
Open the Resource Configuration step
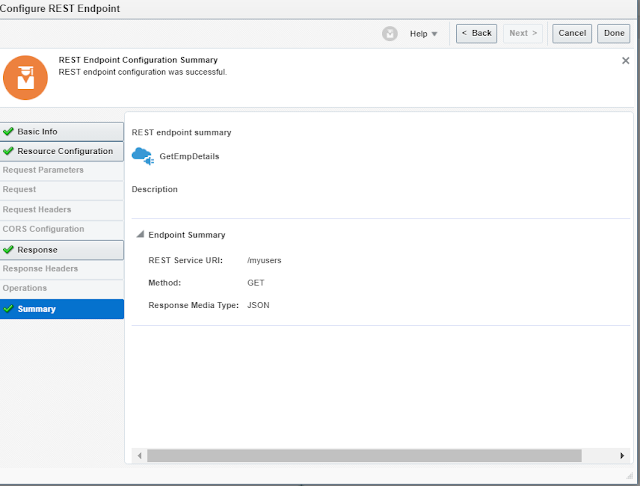62,151
